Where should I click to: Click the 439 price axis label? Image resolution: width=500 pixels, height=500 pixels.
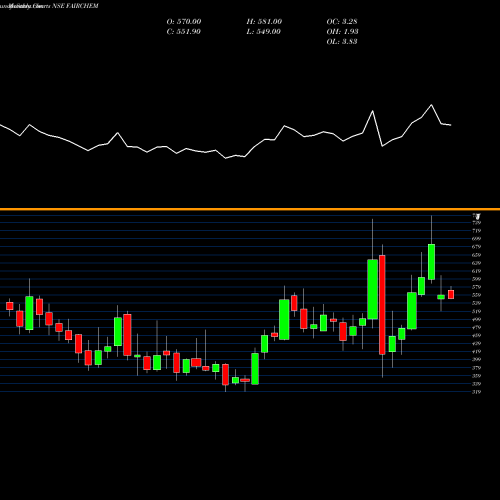click(477, 343)
